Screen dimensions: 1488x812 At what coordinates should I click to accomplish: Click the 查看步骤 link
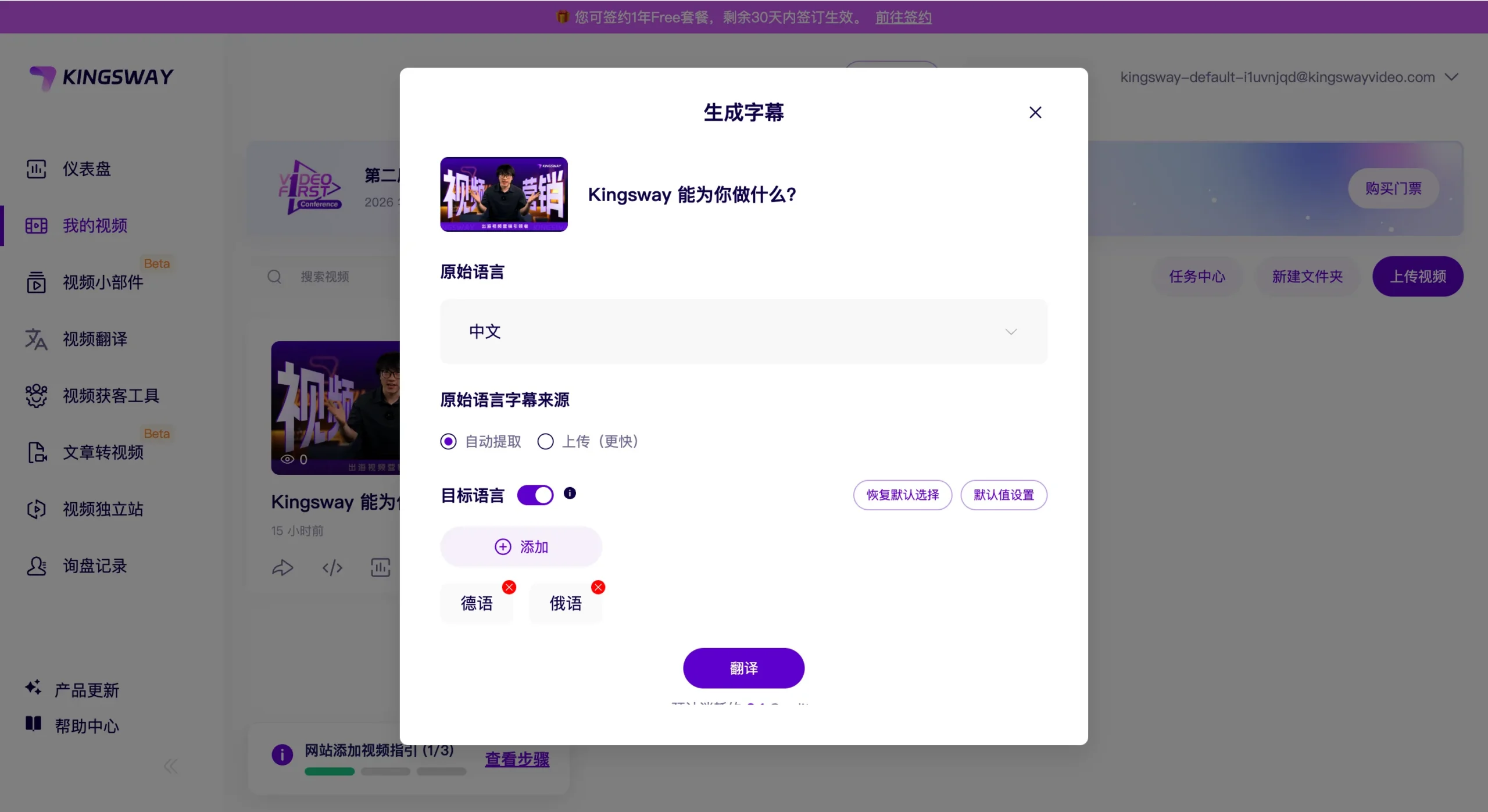517,759
